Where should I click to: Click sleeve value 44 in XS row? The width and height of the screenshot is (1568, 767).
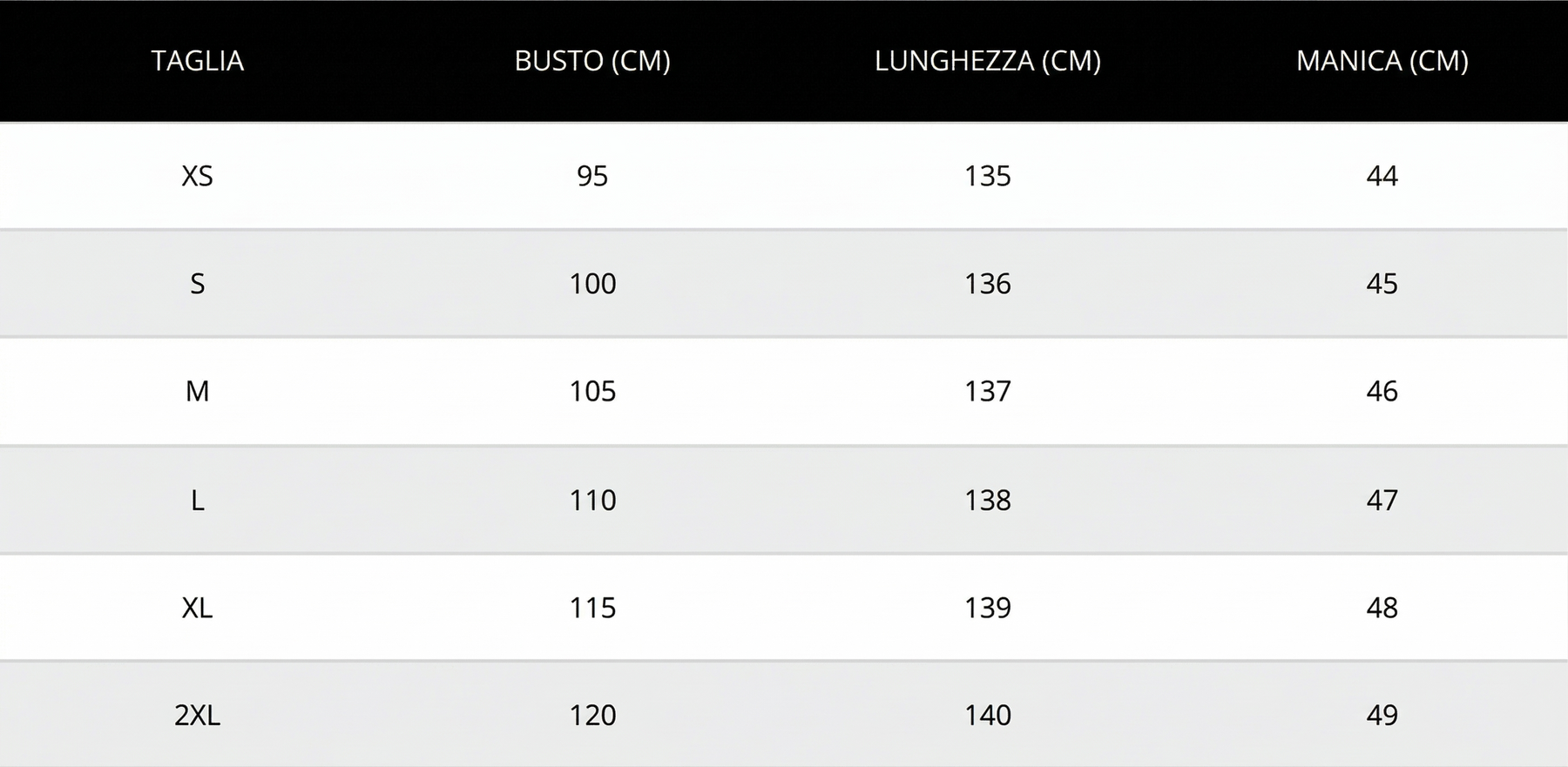[x=1382, y=176]
